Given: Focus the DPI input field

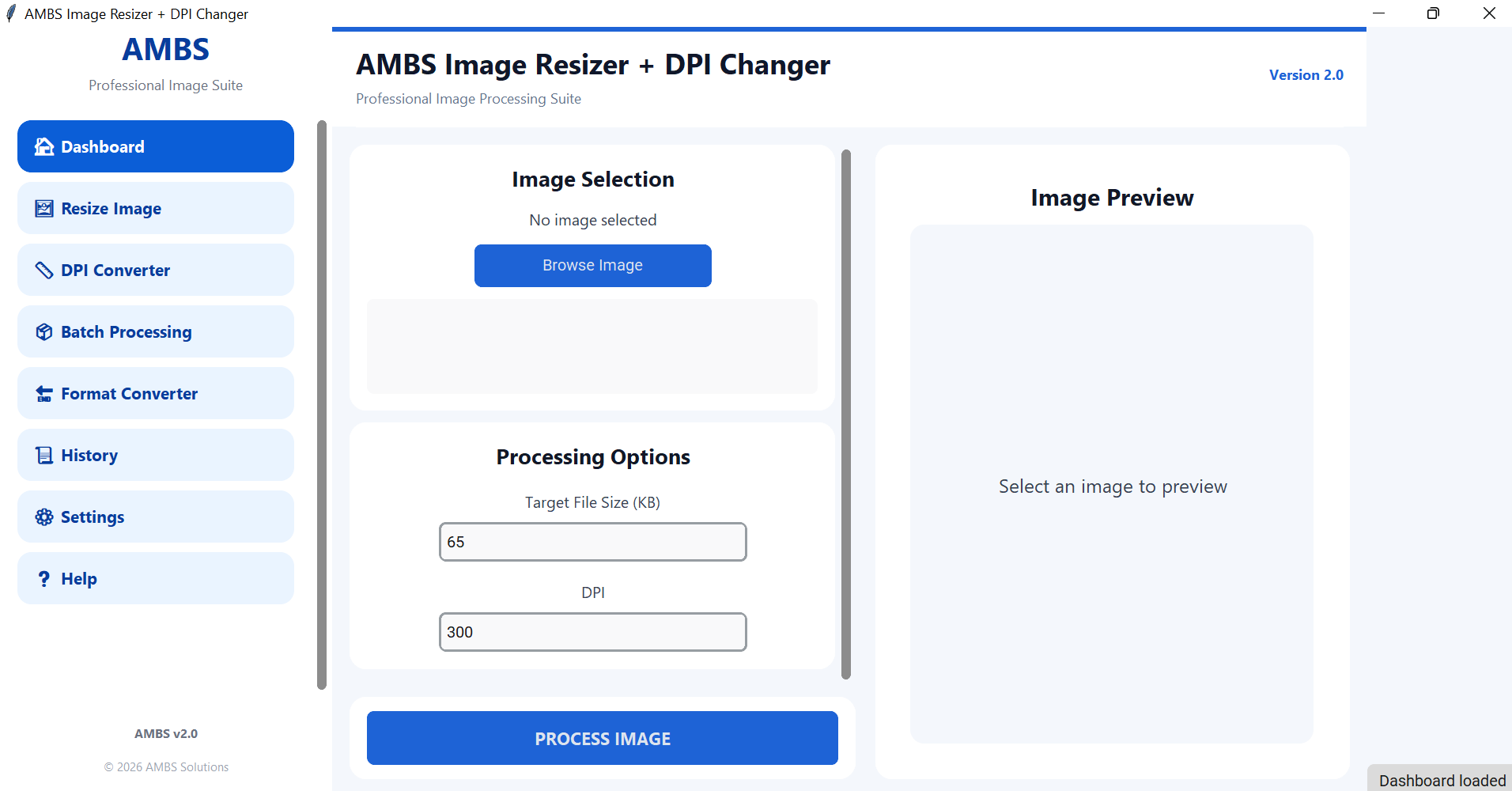Looking at the screenshot, I should coord(593,632).
